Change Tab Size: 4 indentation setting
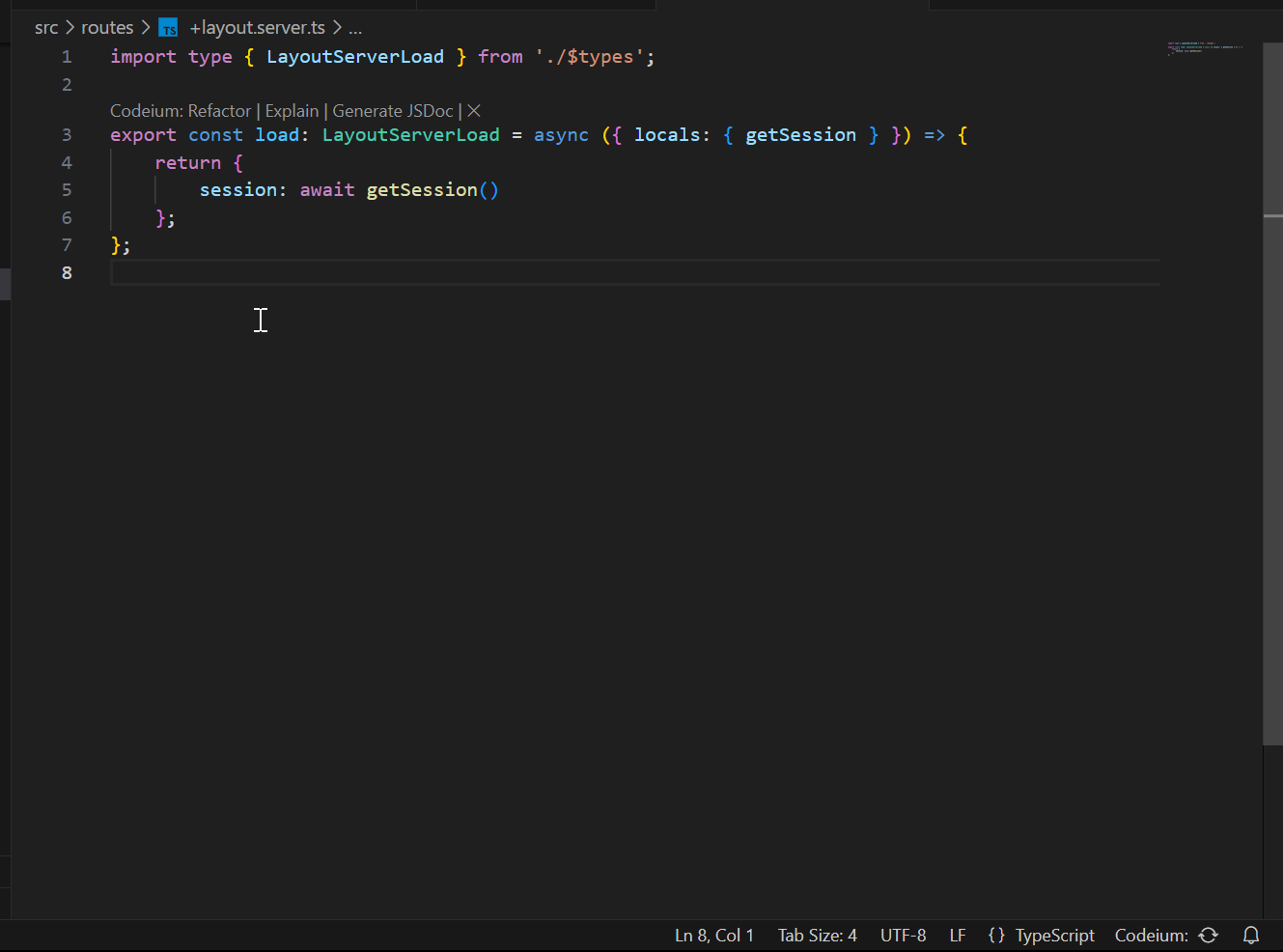The image size is (1283, 952). [817, 936]
